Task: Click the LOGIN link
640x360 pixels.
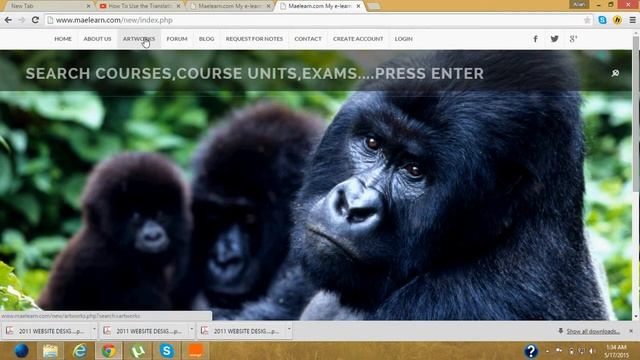Action: coord(403,39)
